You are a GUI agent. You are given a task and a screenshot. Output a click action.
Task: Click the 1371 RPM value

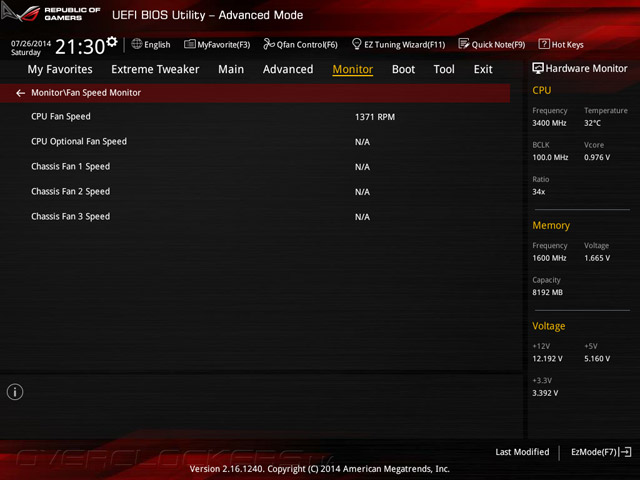click(375, 117)
